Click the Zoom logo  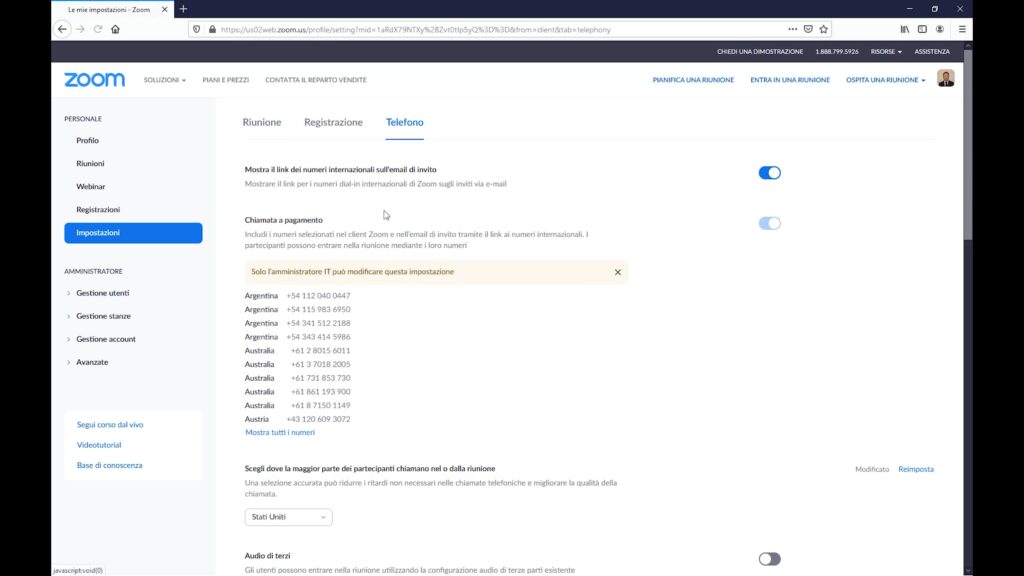click(x=94, y=80)
